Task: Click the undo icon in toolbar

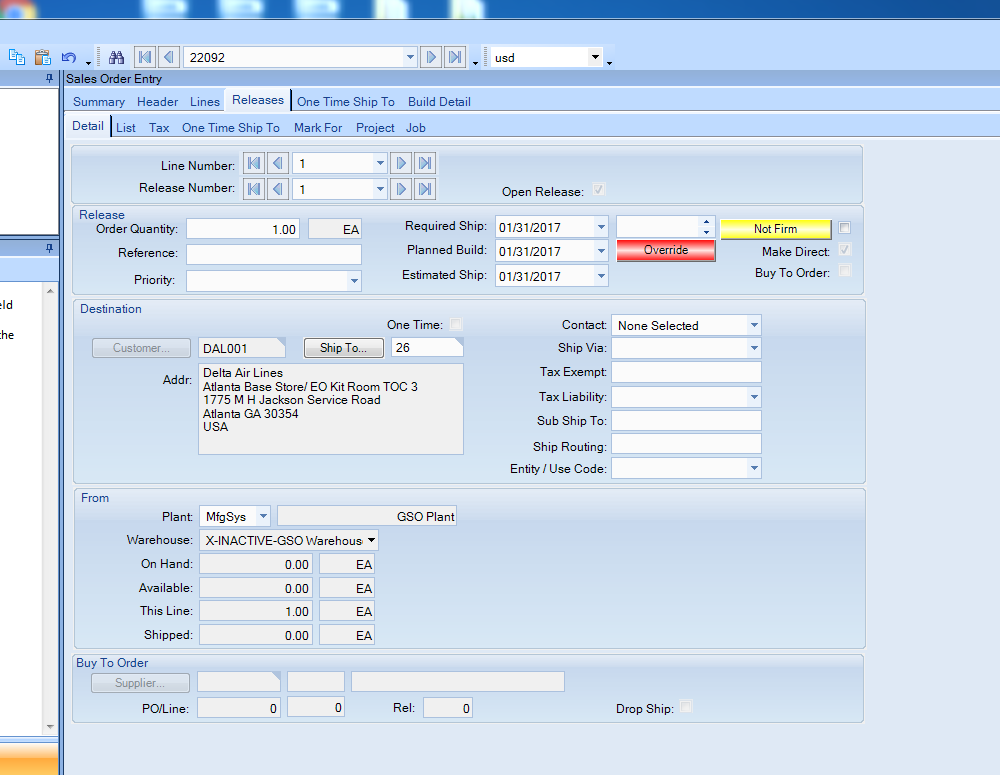Action: [x=69, y=58]
